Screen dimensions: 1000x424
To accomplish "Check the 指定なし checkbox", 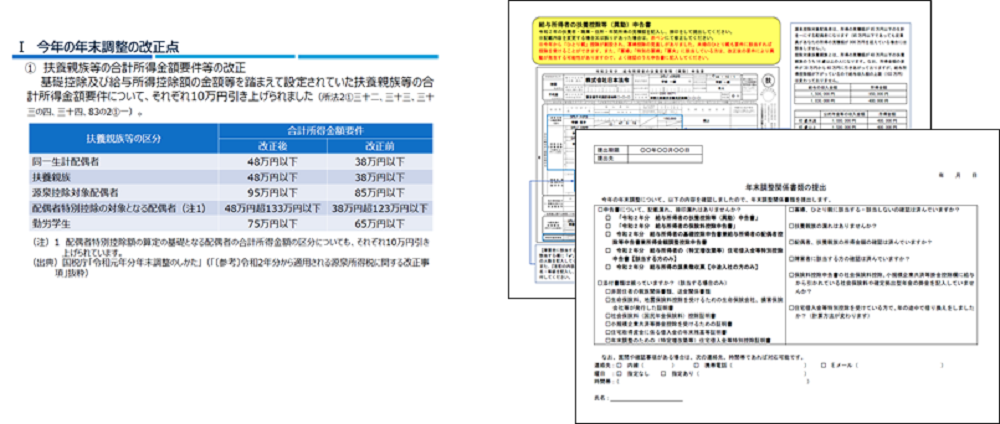I will pyautogui.click(x=619, y=374).
